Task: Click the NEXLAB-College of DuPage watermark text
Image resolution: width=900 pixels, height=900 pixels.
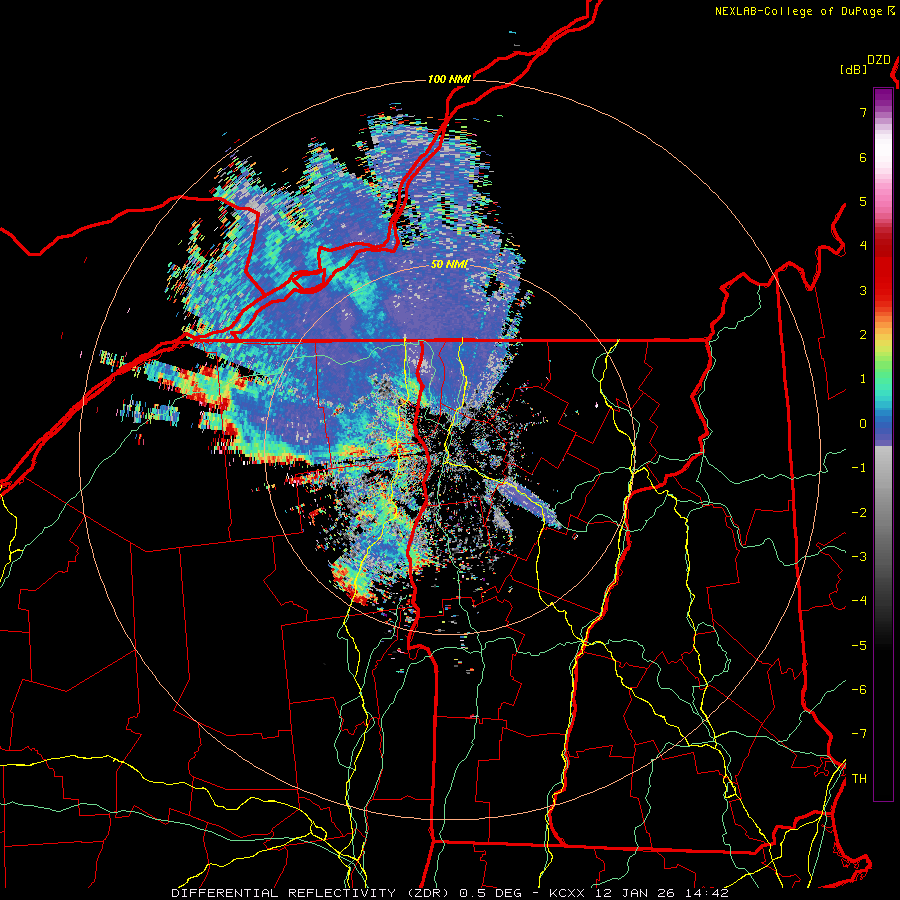Action: (x=804, y=11)
